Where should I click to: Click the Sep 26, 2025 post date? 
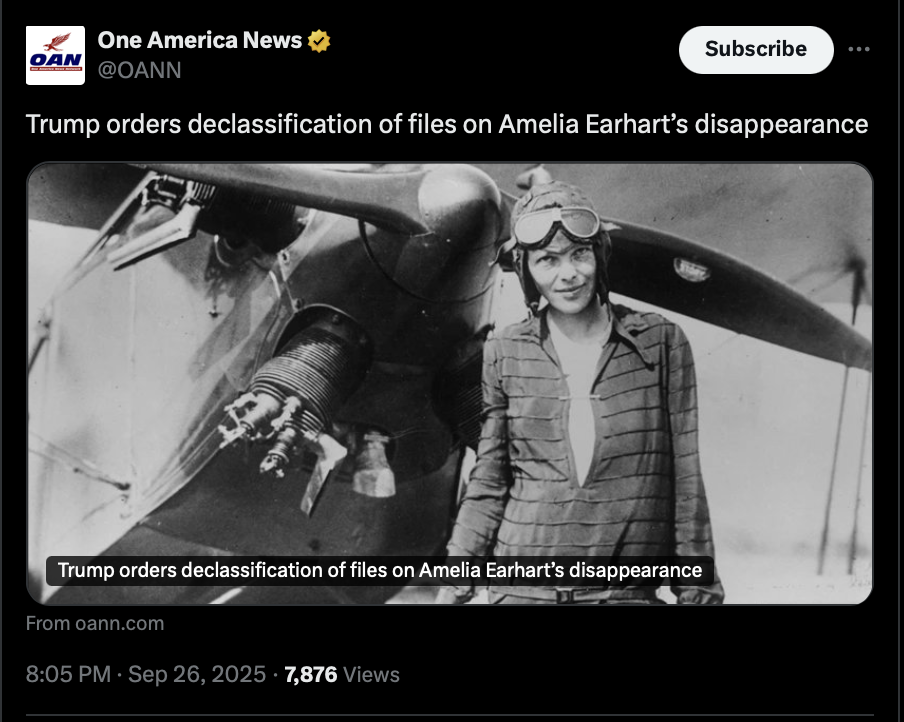click(198, 674)
